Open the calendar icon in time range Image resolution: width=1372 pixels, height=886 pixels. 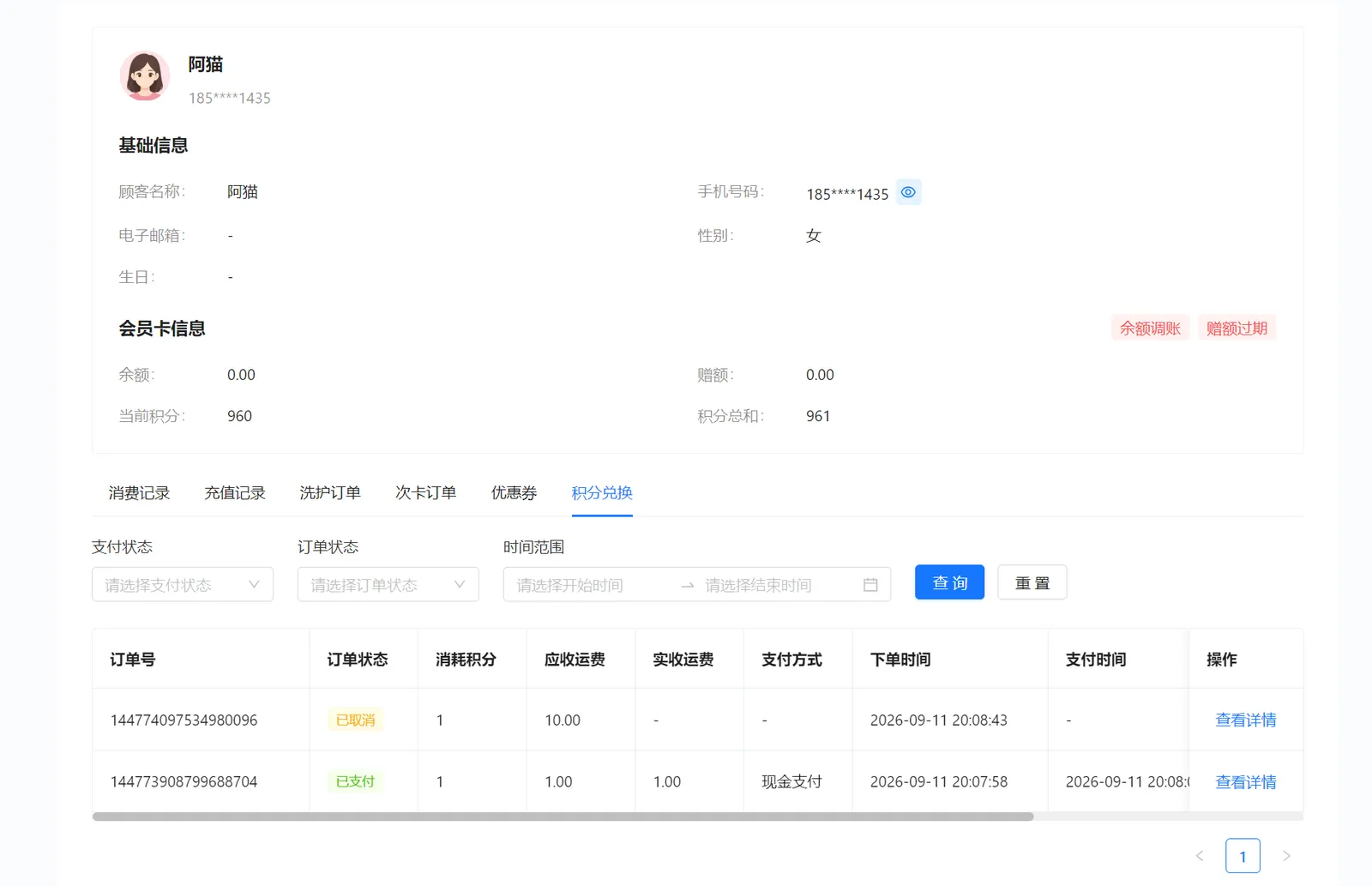tap(870, 585)
